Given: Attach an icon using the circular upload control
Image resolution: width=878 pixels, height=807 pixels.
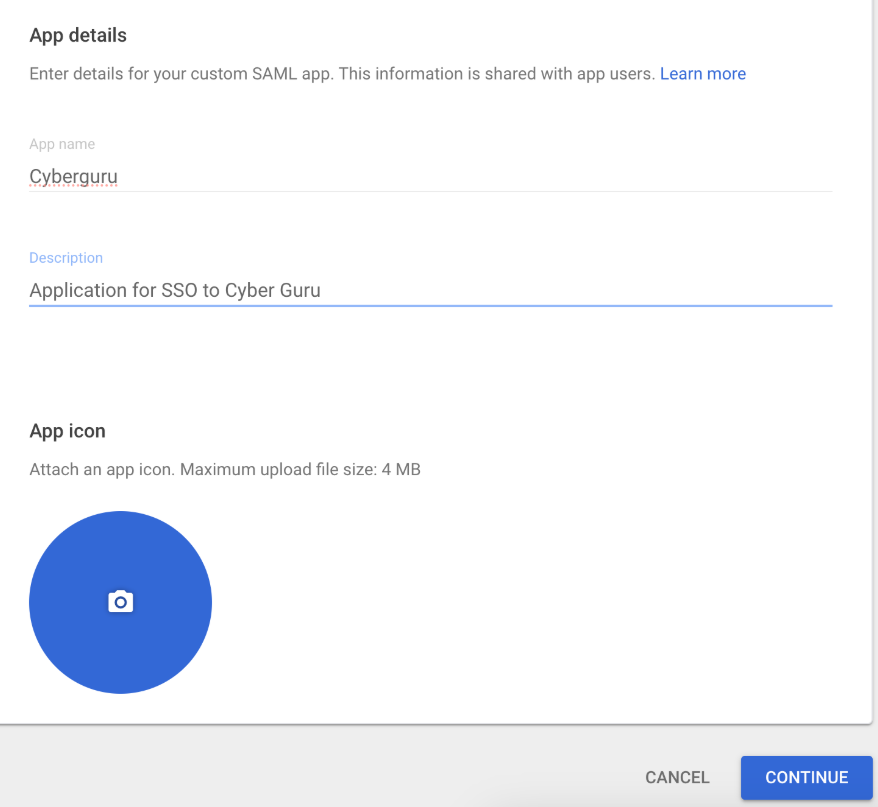Looking at the screenshot, I should pyautogui.click(x=120, y=601).
